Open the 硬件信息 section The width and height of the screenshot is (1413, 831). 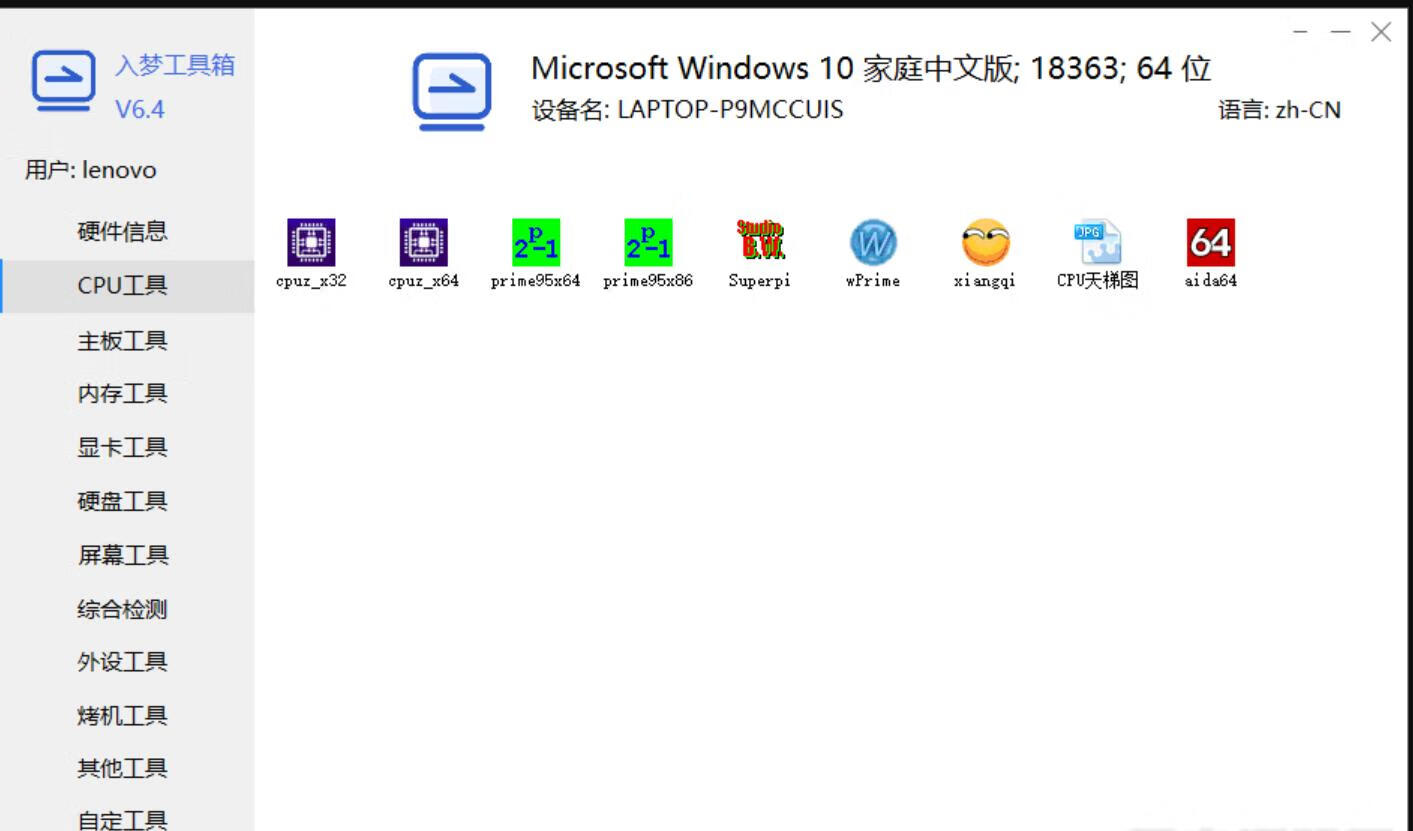(x=127, y=232)
